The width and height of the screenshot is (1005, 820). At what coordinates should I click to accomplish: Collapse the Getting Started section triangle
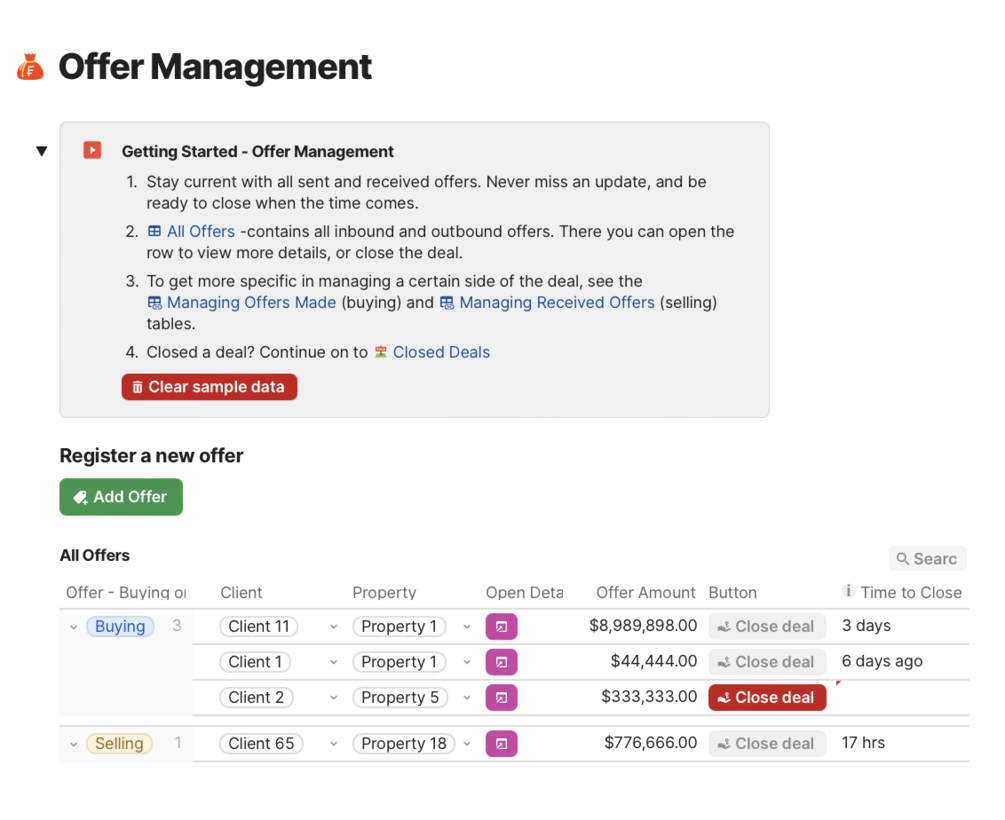click(x=41, y=151)
